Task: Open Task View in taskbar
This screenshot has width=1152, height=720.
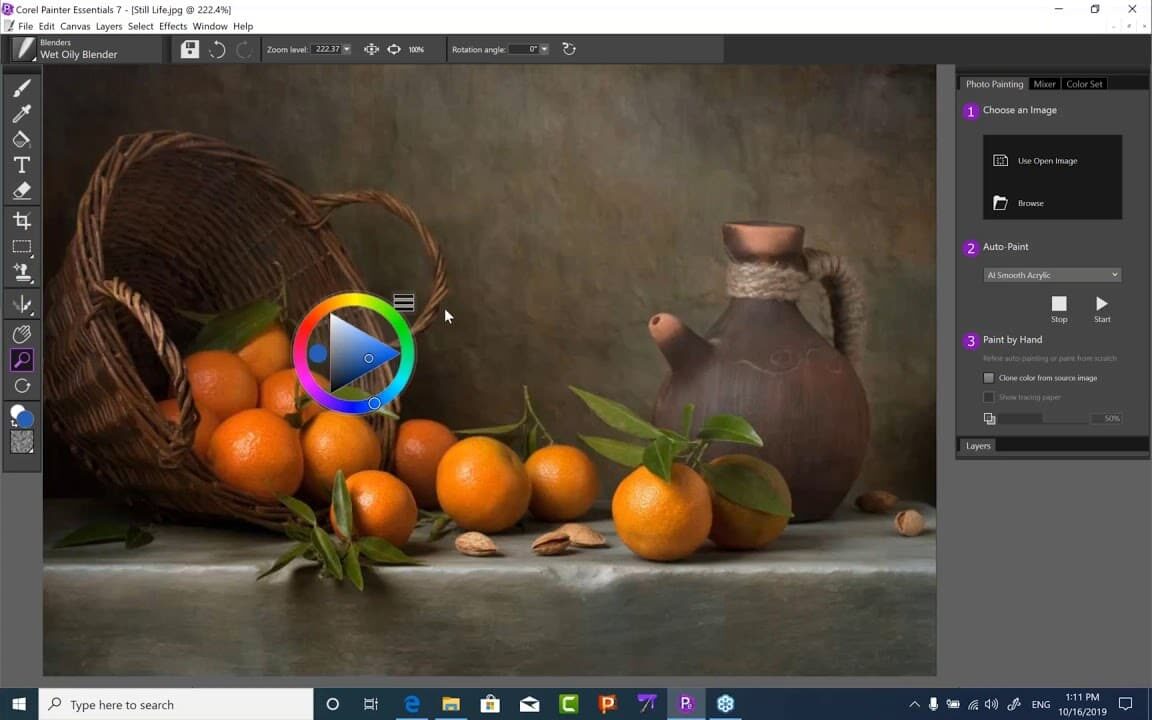Action: [371, 704]
